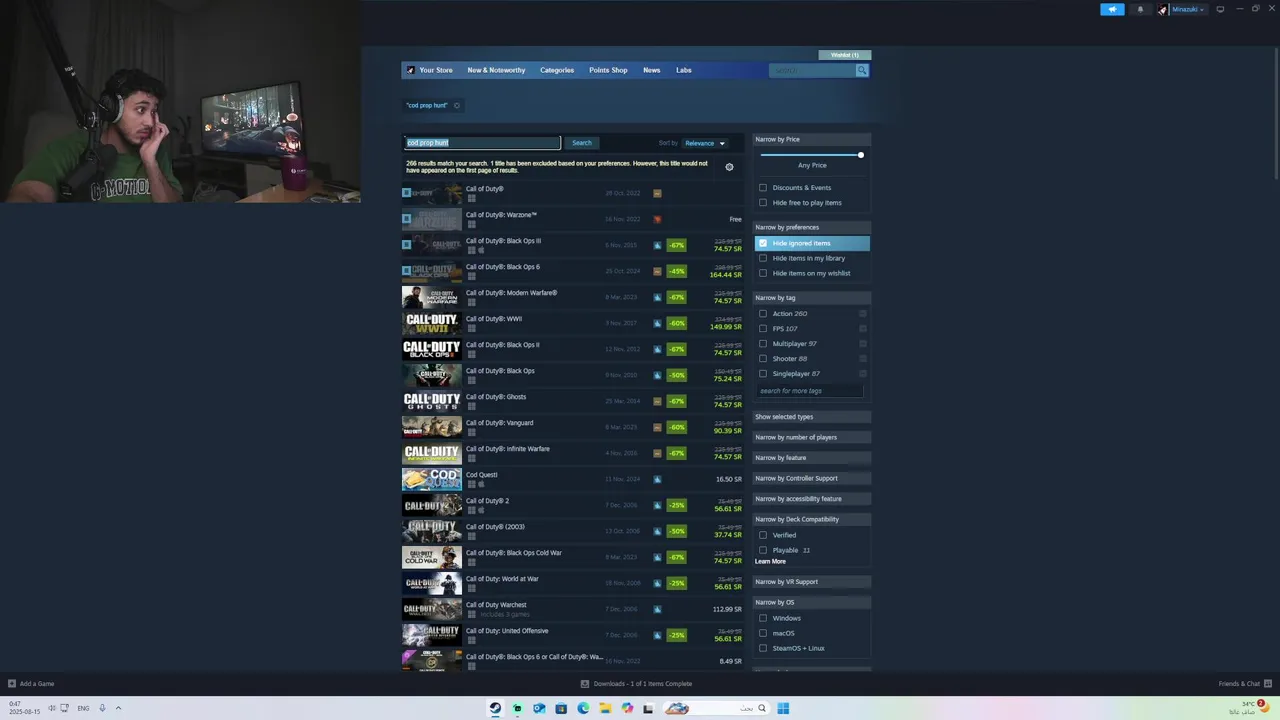Open the Call of Duty Warchest result
The image size is (1280, 720).
tap(572, 609)
